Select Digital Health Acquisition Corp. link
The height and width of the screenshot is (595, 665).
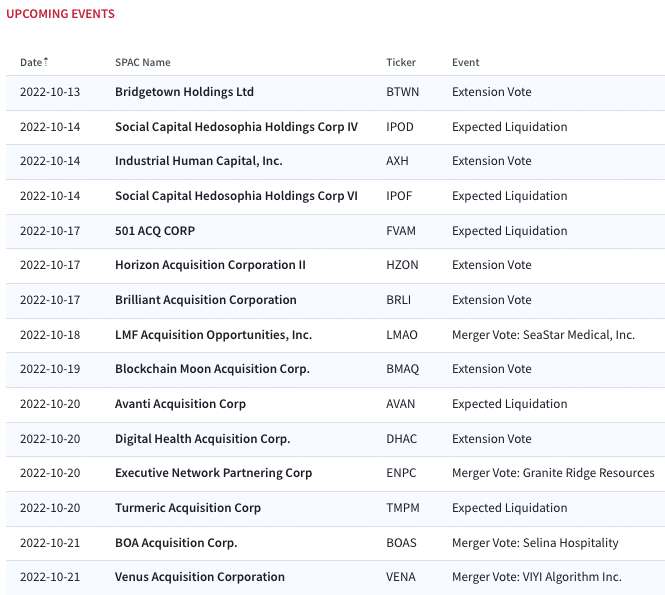point(202,439)
